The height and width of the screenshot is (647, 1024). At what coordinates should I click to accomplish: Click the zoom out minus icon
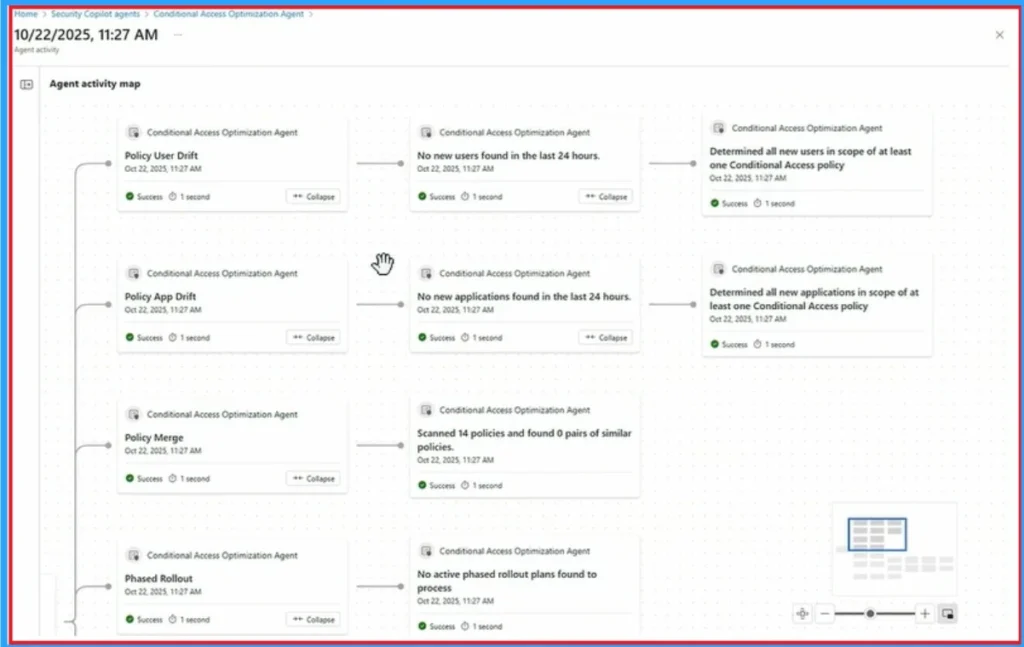tap(826, 613)
